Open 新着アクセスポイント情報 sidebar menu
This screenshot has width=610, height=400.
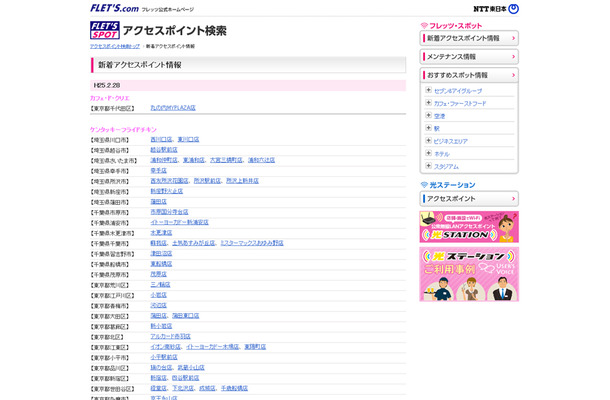(469, 38)
